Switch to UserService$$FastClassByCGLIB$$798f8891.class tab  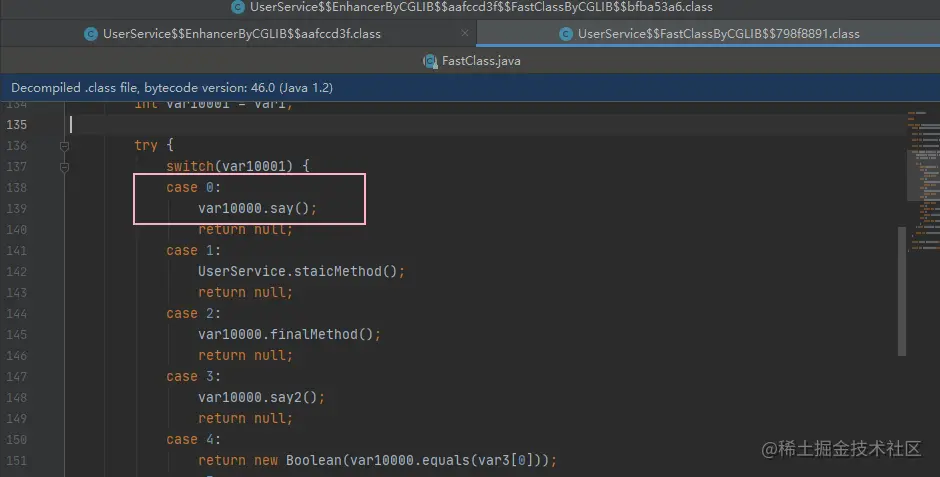(711, 34)
